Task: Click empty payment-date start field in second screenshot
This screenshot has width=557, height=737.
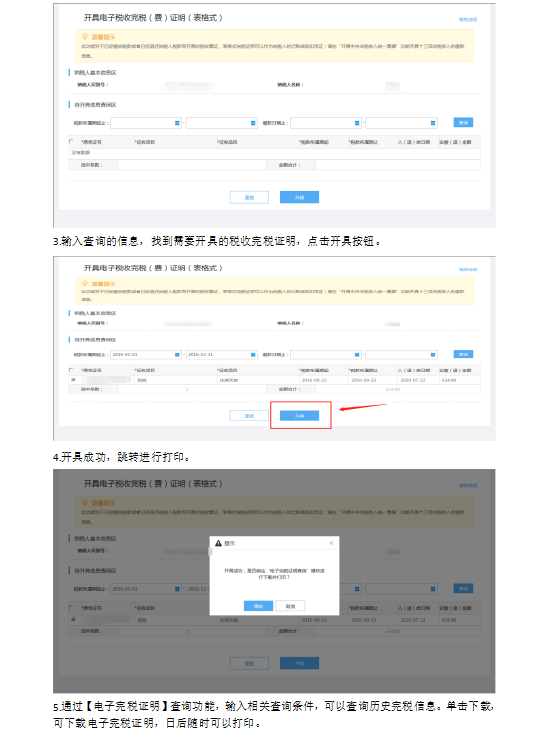Action: [x=326, y=354]
